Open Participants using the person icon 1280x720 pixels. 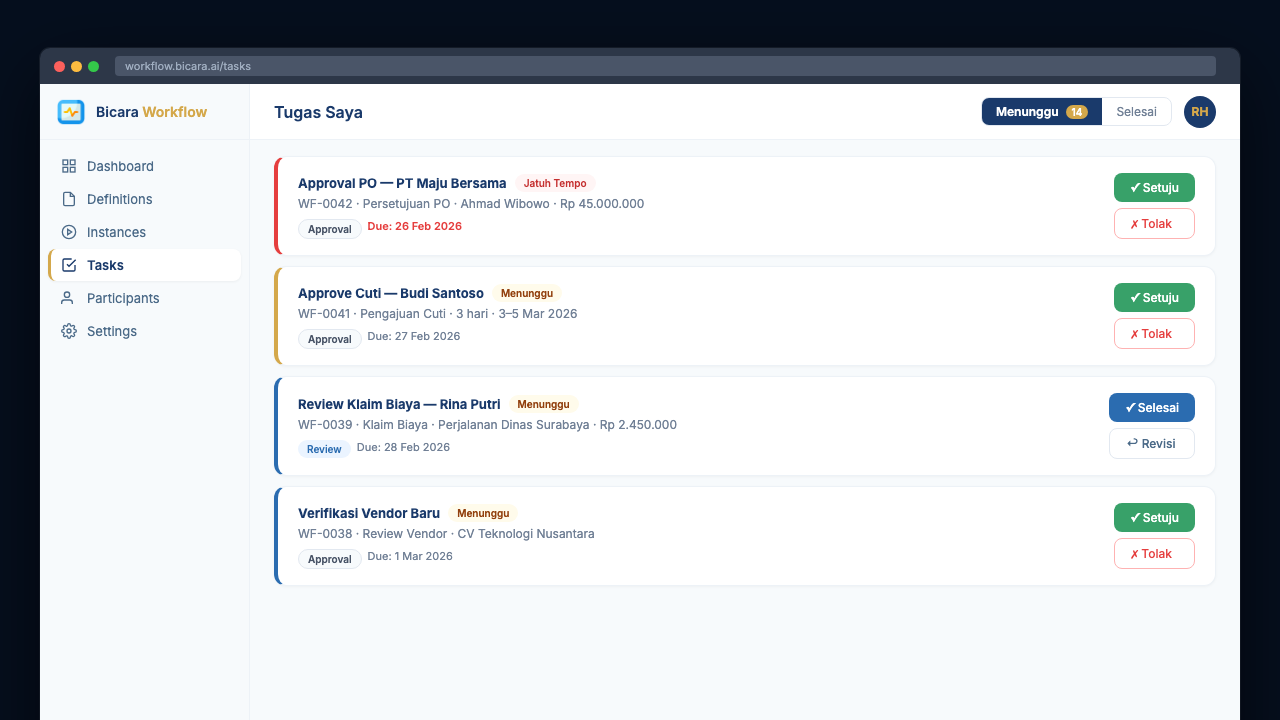click(x=68, y=298)
